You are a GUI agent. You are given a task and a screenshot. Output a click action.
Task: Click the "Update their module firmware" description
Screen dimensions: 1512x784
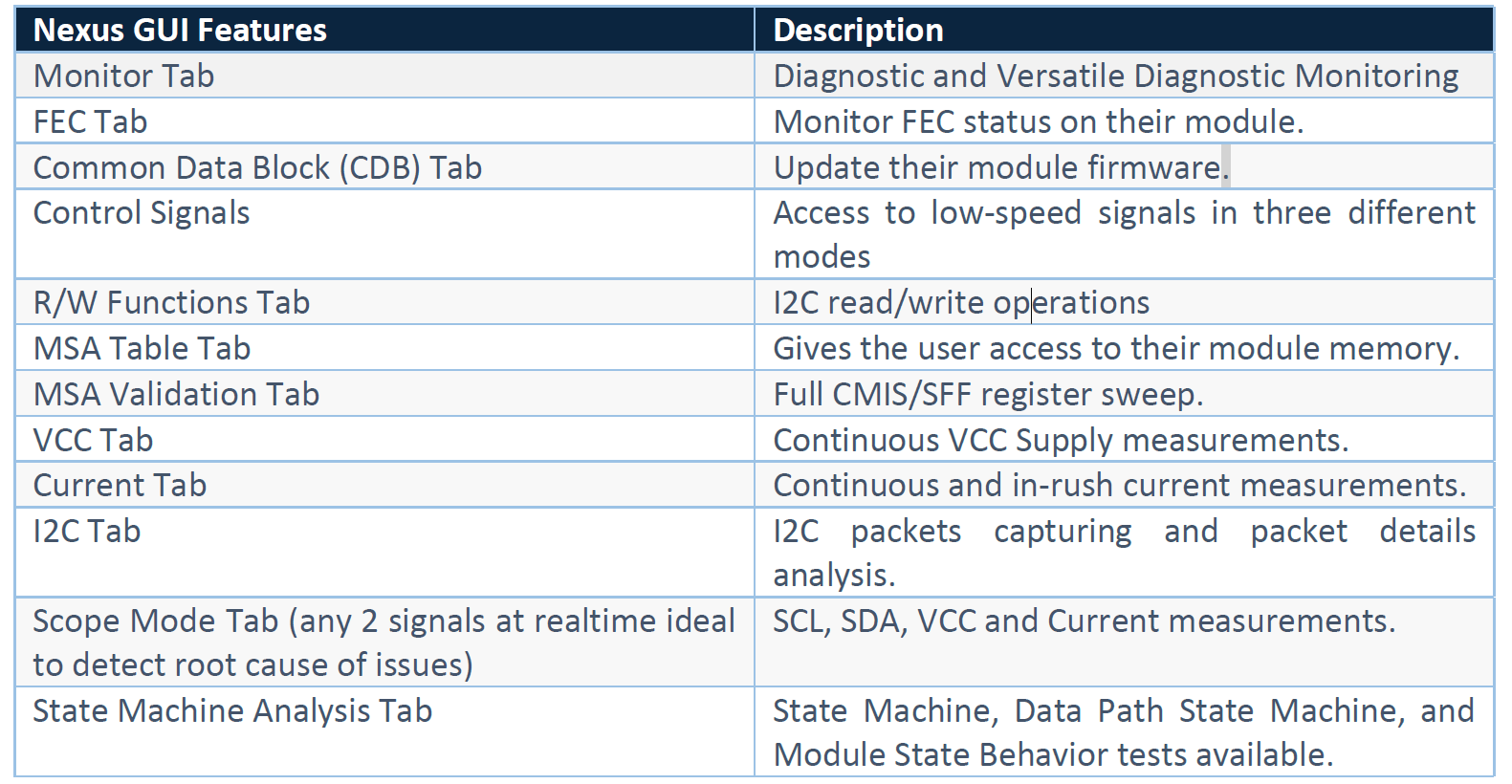[x=1000, y=168]
